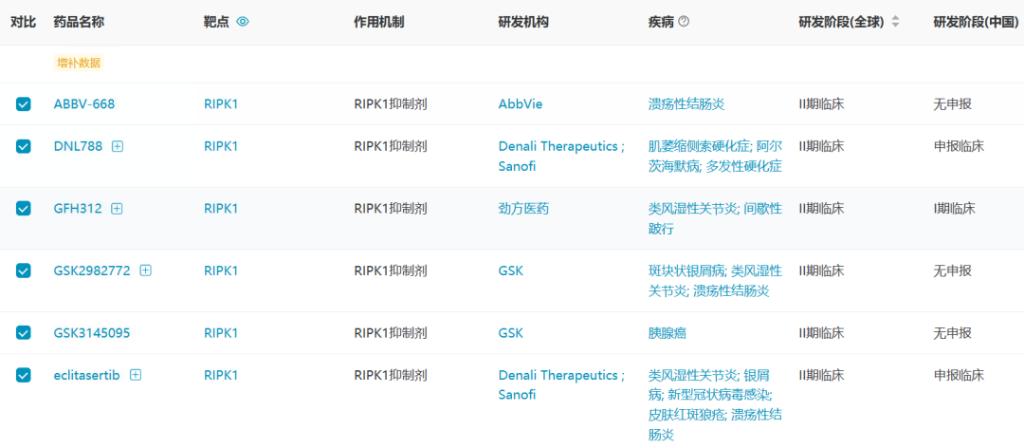Uncheck the DNL788 compare checkbox
1024x448 pixels.
click(24, 146)
